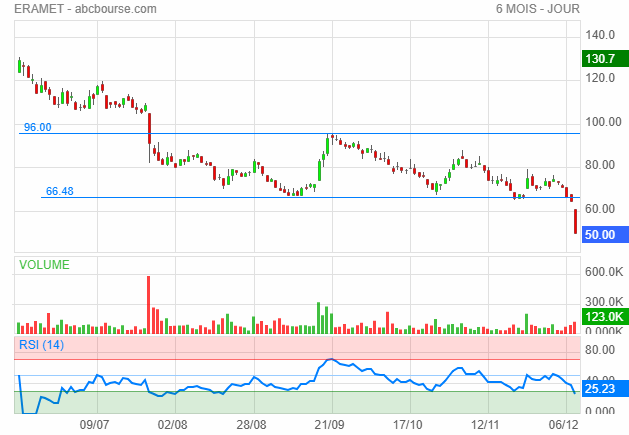The height and width of the screenshot is (435, 629).
Task: Click the 12/11 date label
Action: tap(485, 425)
